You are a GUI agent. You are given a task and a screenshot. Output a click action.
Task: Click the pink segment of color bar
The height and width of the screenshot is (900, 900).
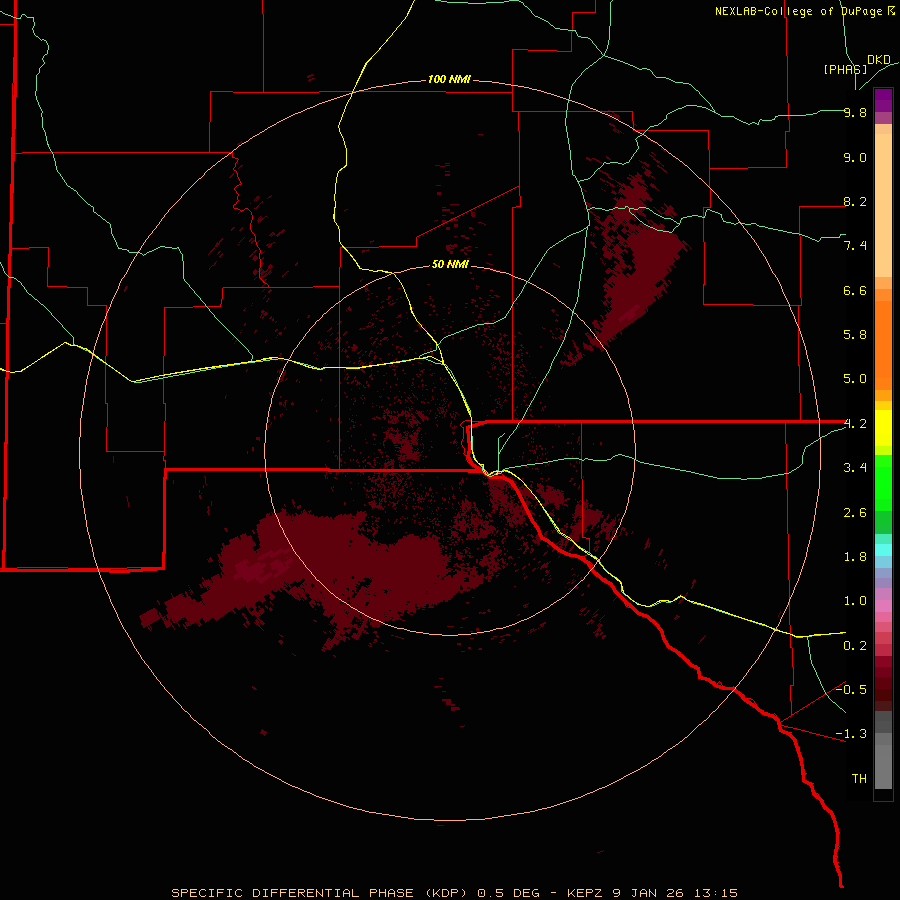(x=883, y=606)
